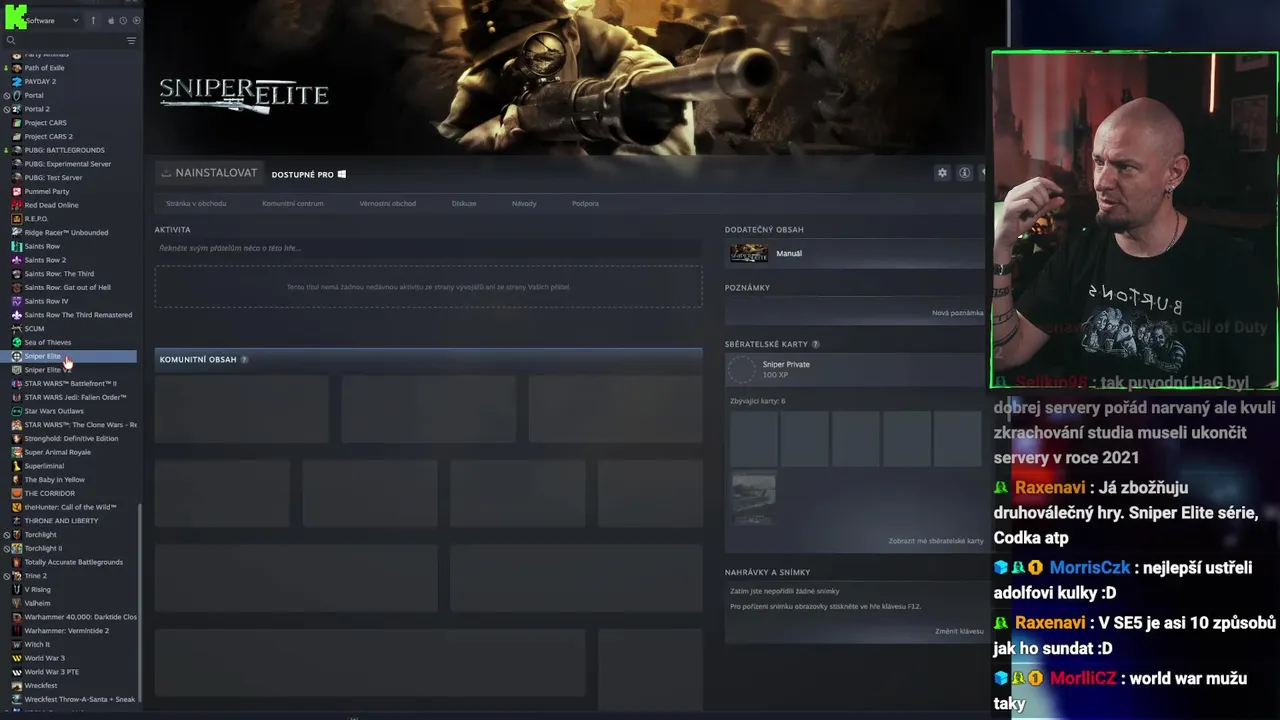
Task: Select Superliminal icon in game list
Action: point(16,466)
